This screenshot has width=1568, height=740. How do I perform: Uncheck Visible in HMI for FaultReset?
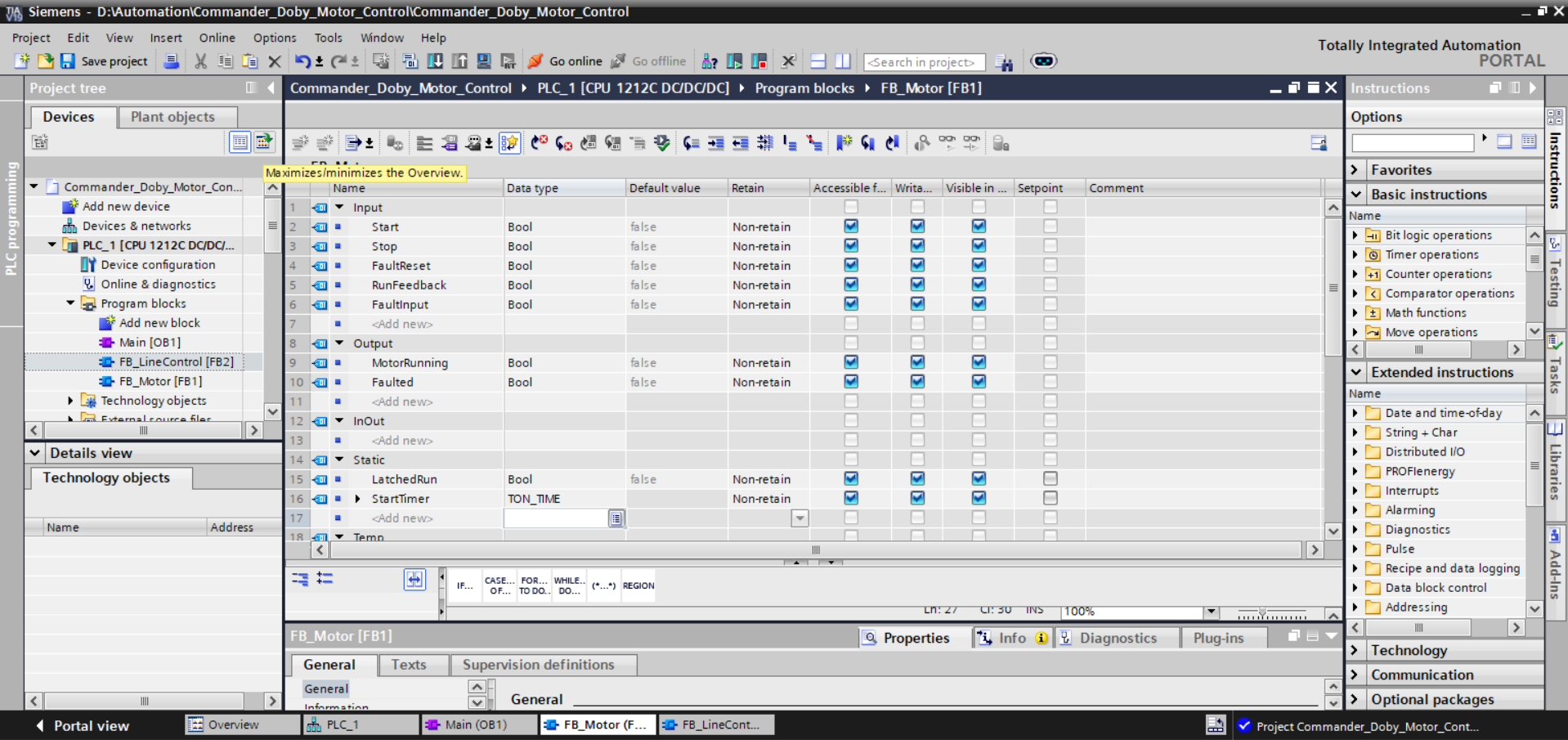[x=979, y=265]
